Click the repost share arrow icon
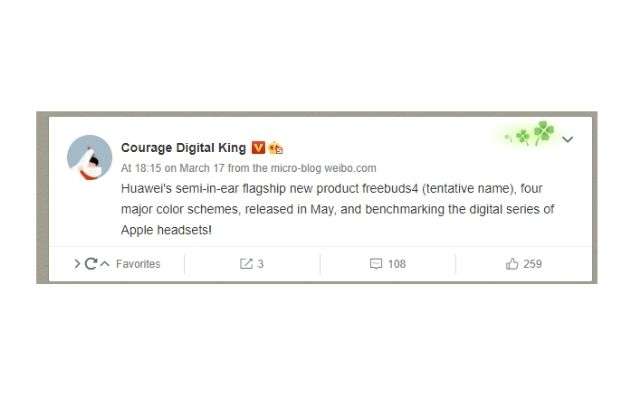The width and height of the screenshot is (640, 400). point(246,264)
